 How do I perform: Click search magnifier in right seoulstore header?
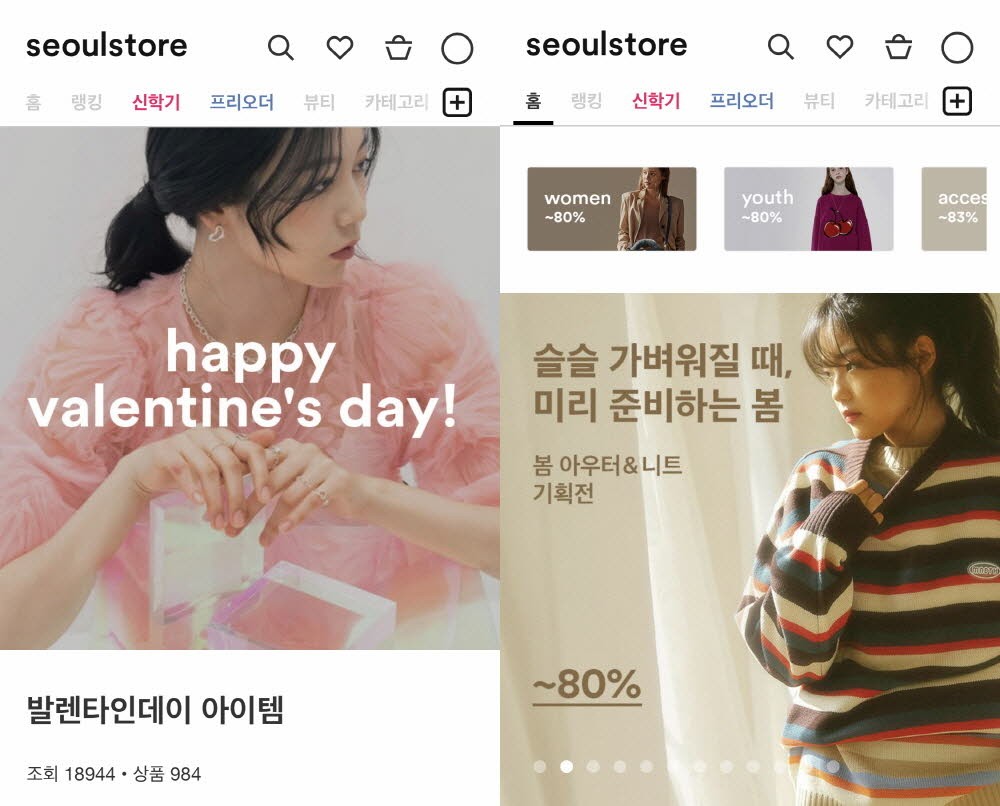[x=781, y=47]
